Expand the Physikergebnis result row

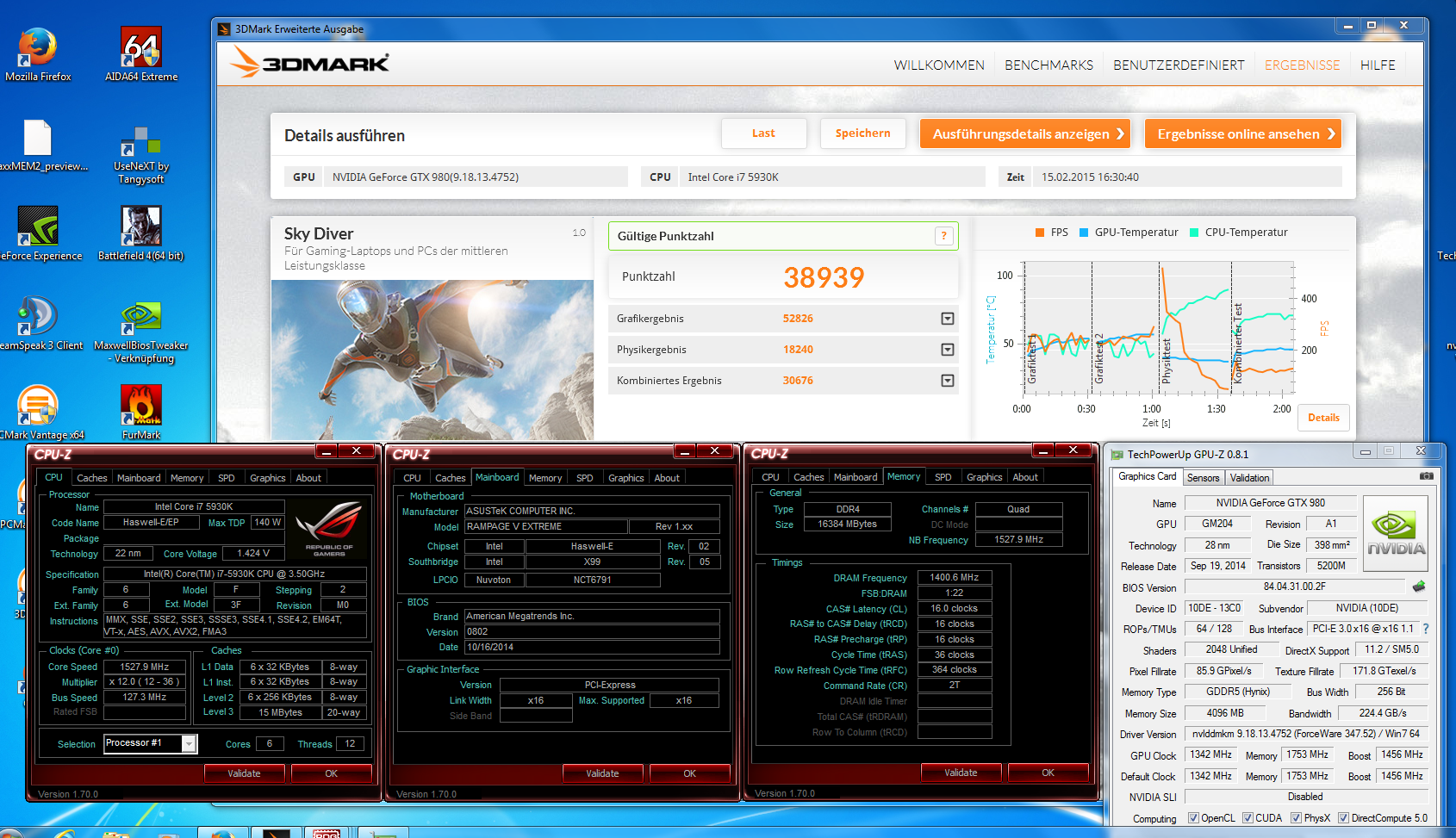pos(948,350)
